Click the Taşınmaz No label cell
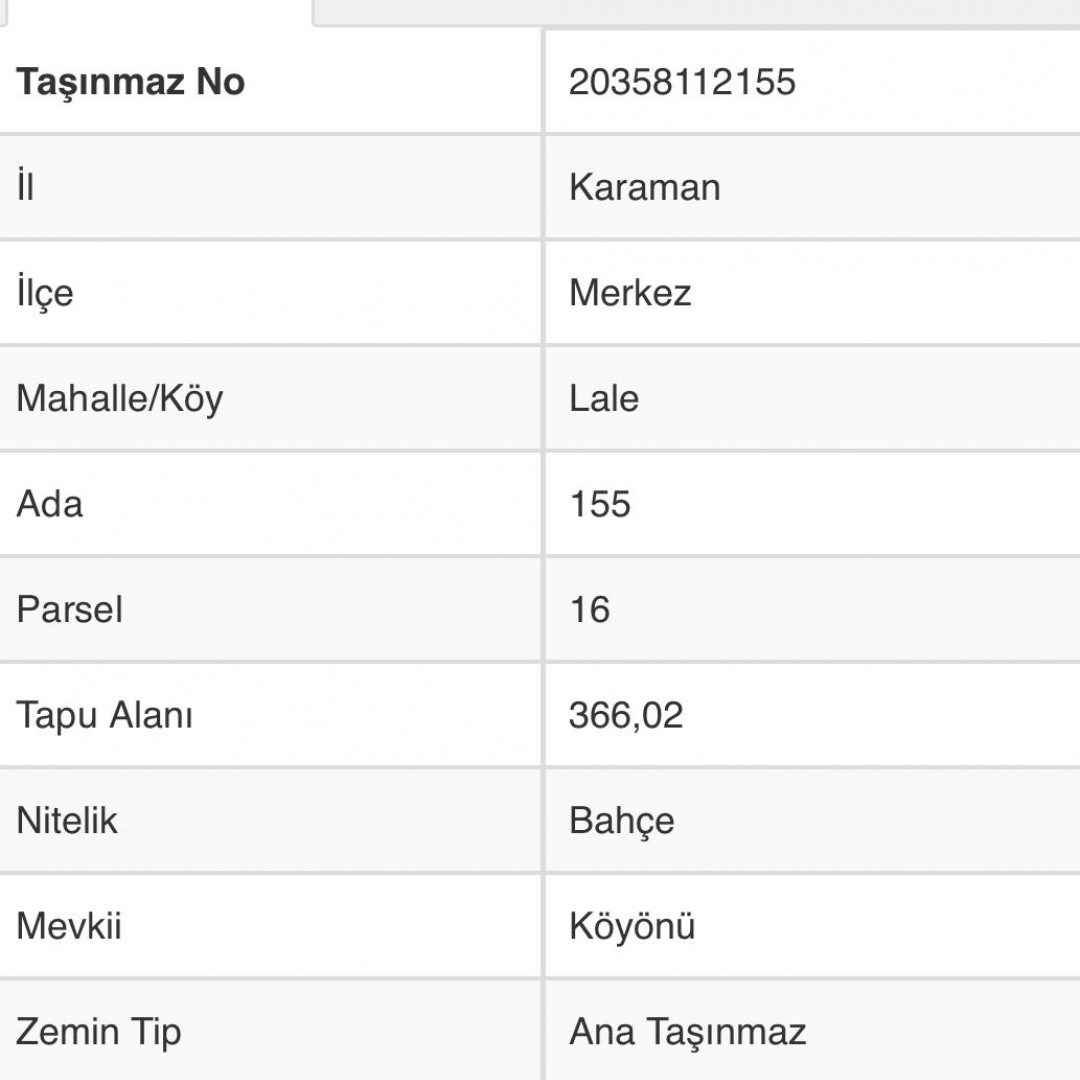This screenshot has width=1080, height=1080. coord(131,82)
